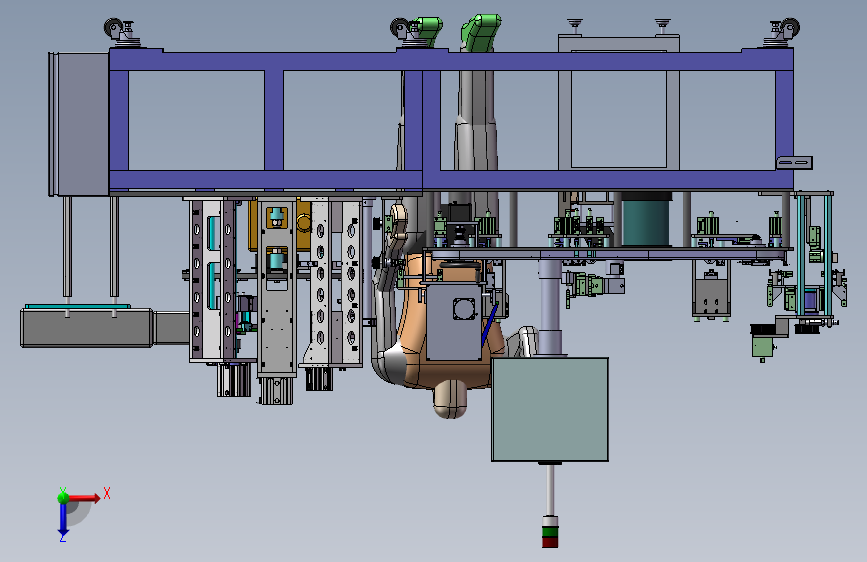Select the square gray mounting plate on the robot
This screenshot has height=562, width=867.
453,321
